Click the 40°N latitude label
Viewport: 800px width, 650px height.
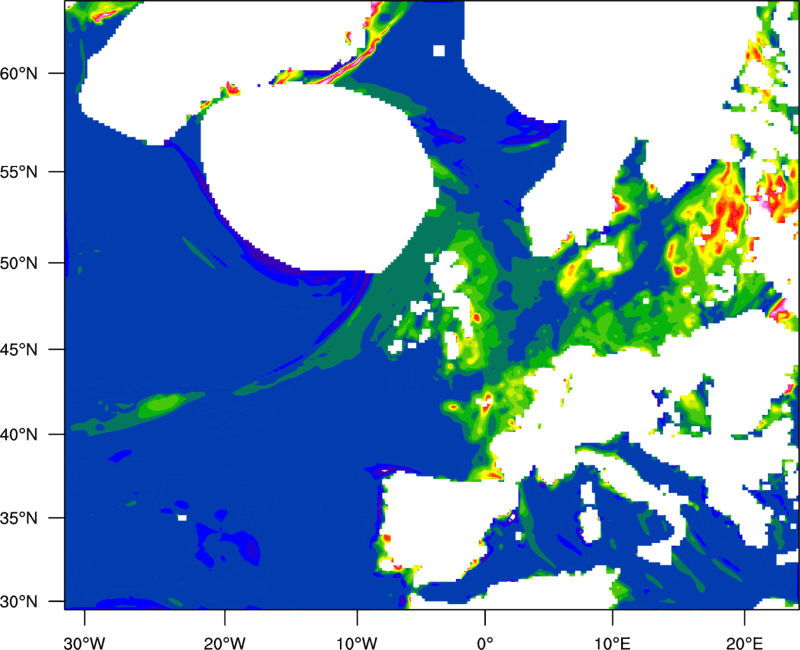[19, 435]
